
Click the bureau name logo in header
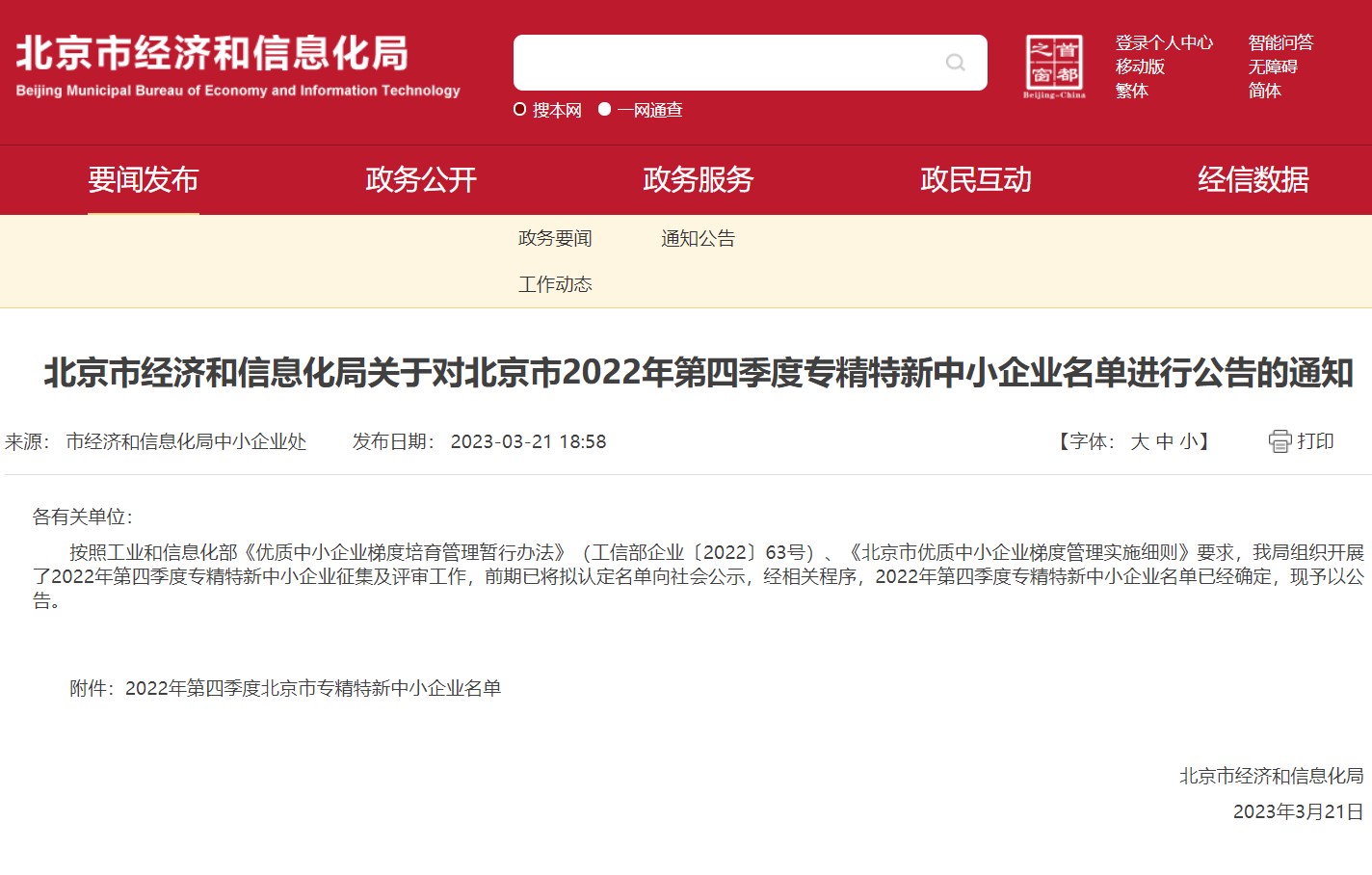click(x=238, y=65)
